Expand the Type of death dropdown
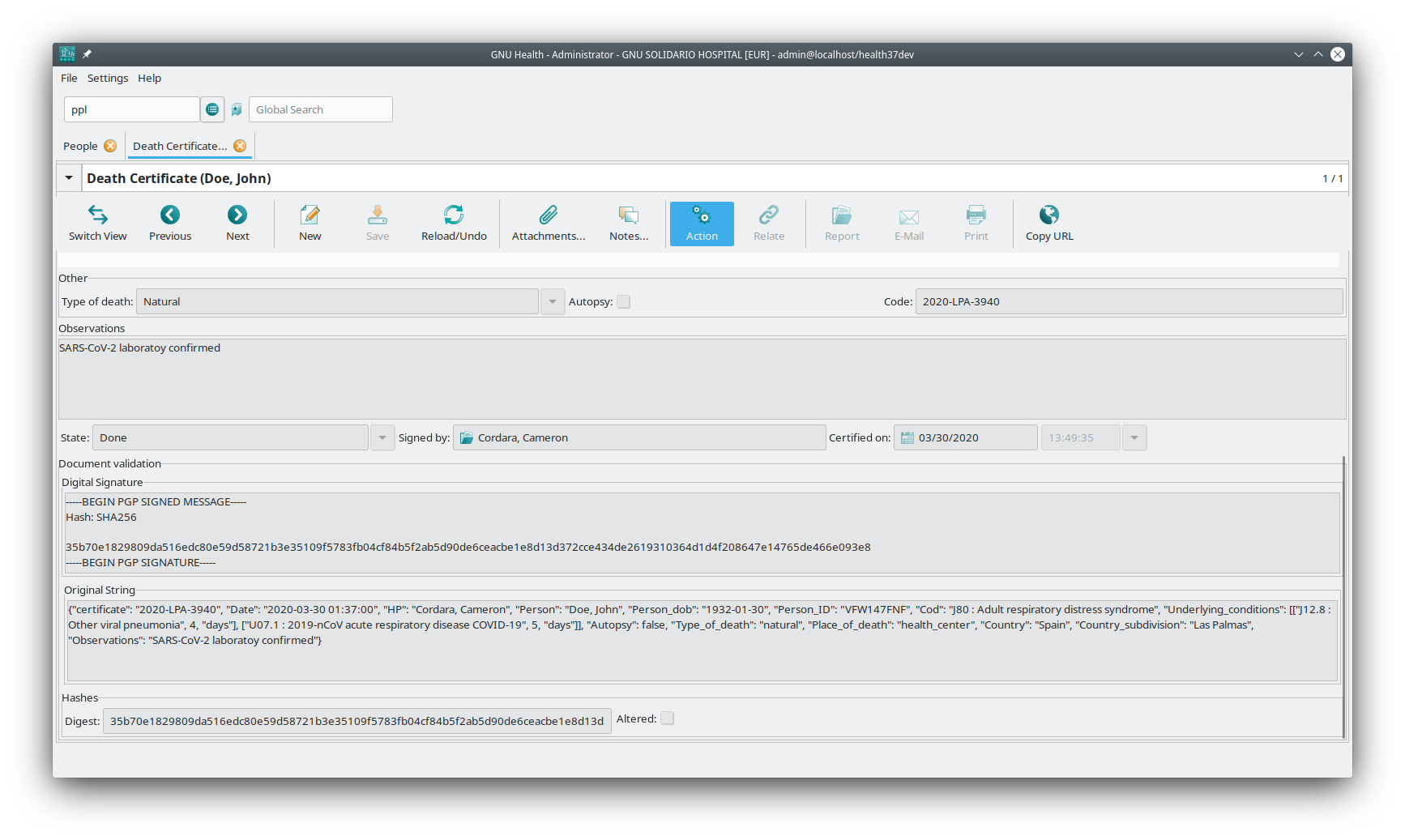Viewport: 1405px width, 840px height. point(553,302)
